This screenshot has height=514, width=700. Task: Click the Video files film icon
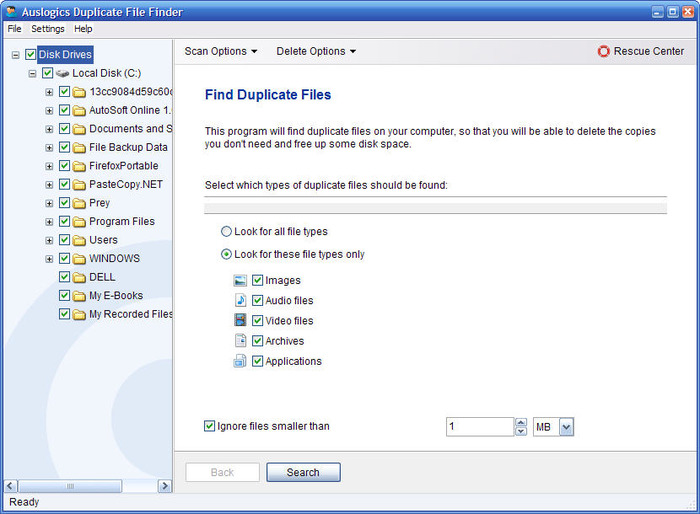click(240, 321)
